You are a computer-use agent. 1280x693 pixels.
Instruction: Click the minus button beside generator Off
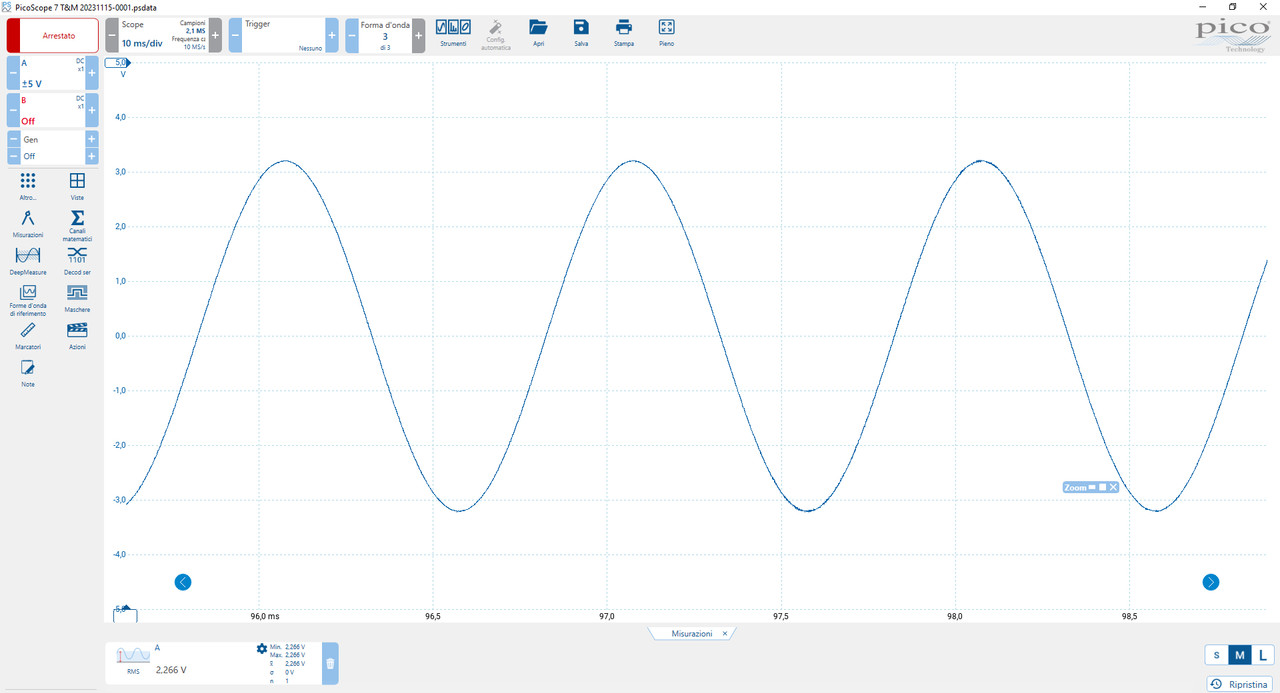[x=13, y=157]
